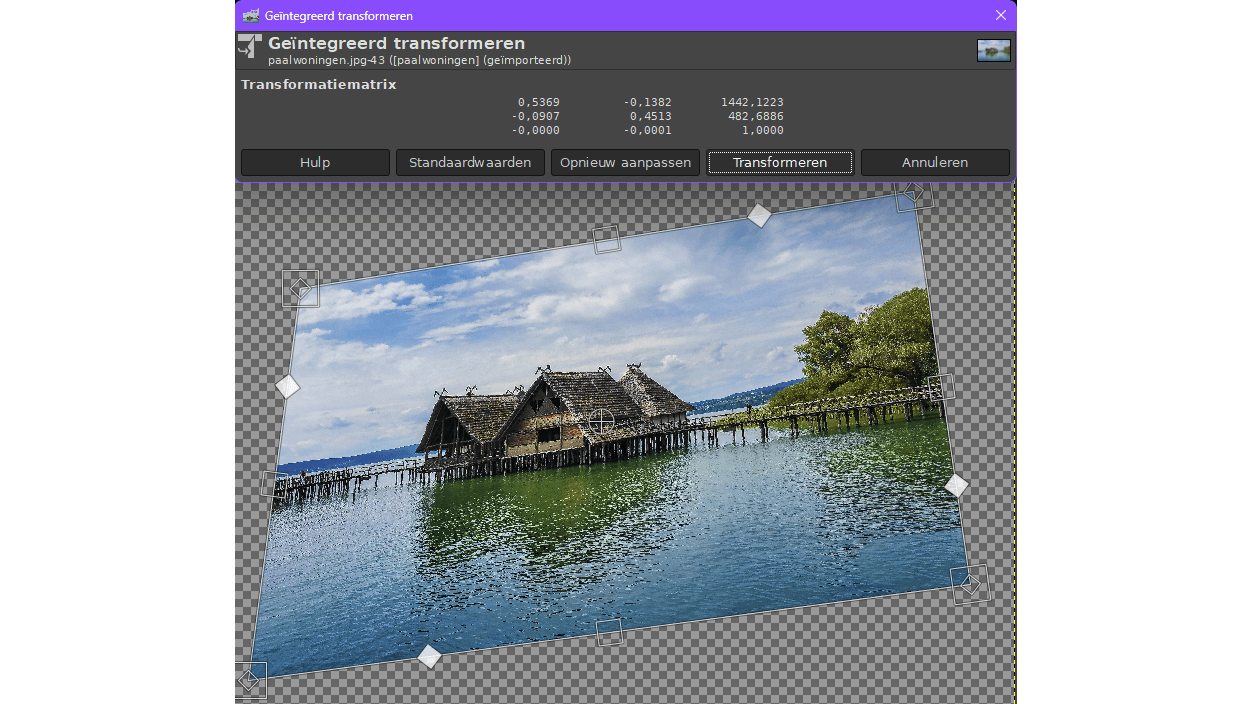Screen dimensions: 1252x704
Task: Click the Transformeren button
Action: (x=779, y=163)
